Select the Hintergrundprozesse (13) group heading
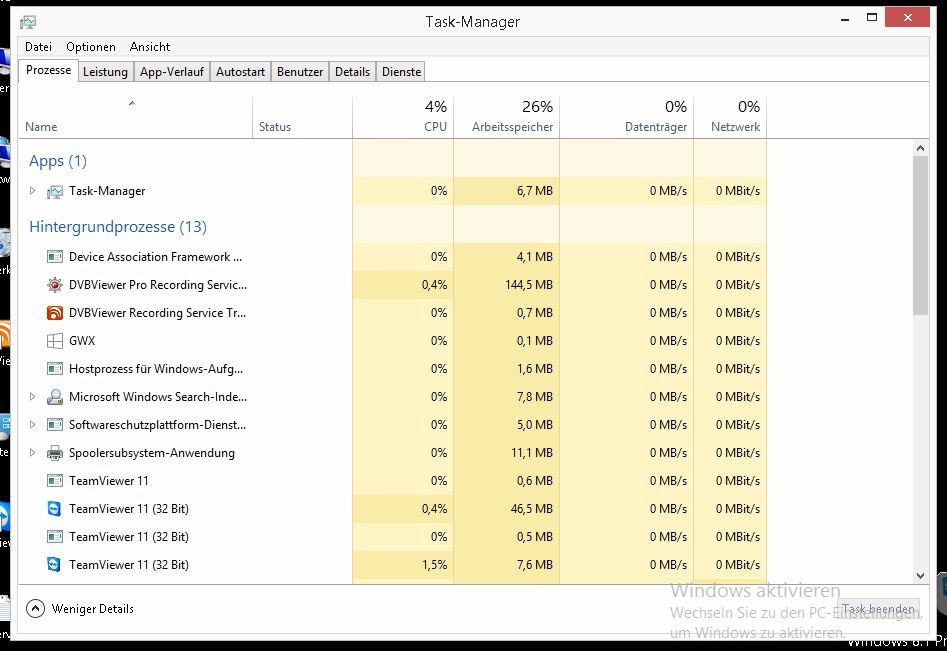The width and height of the screenshot is (947, 651). (118, 226)
